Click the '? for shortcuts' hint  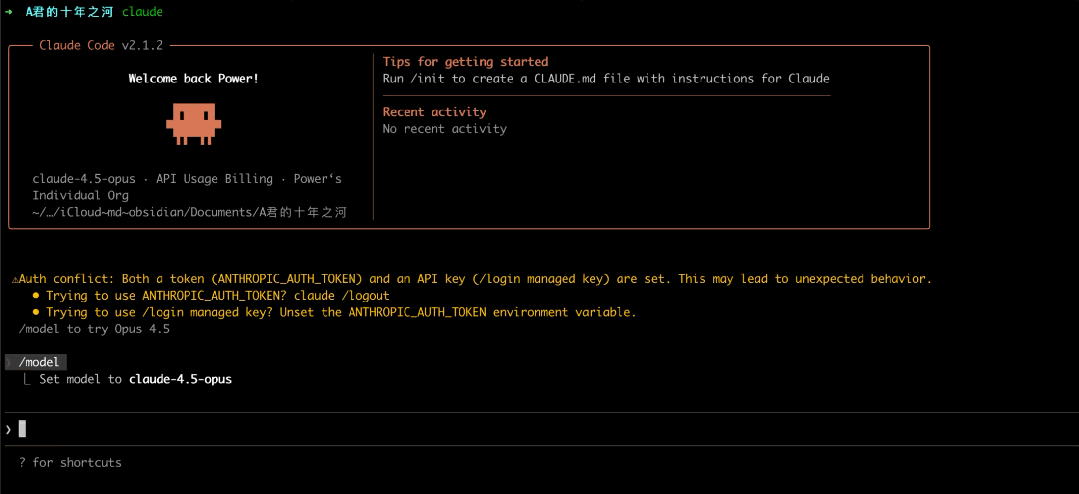(70, 462)
